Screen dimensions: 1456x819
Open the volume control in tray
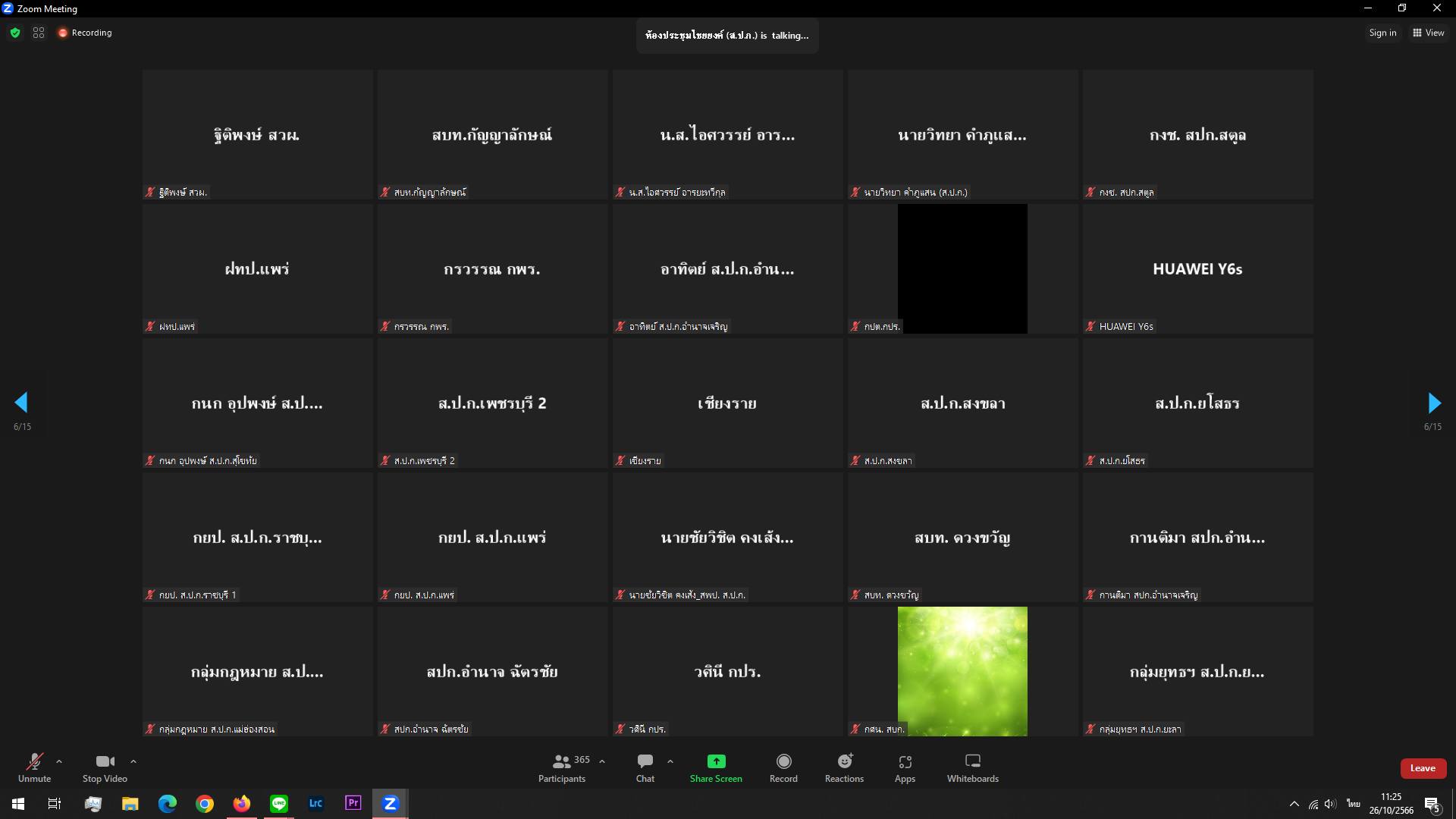coord(1330,804)
